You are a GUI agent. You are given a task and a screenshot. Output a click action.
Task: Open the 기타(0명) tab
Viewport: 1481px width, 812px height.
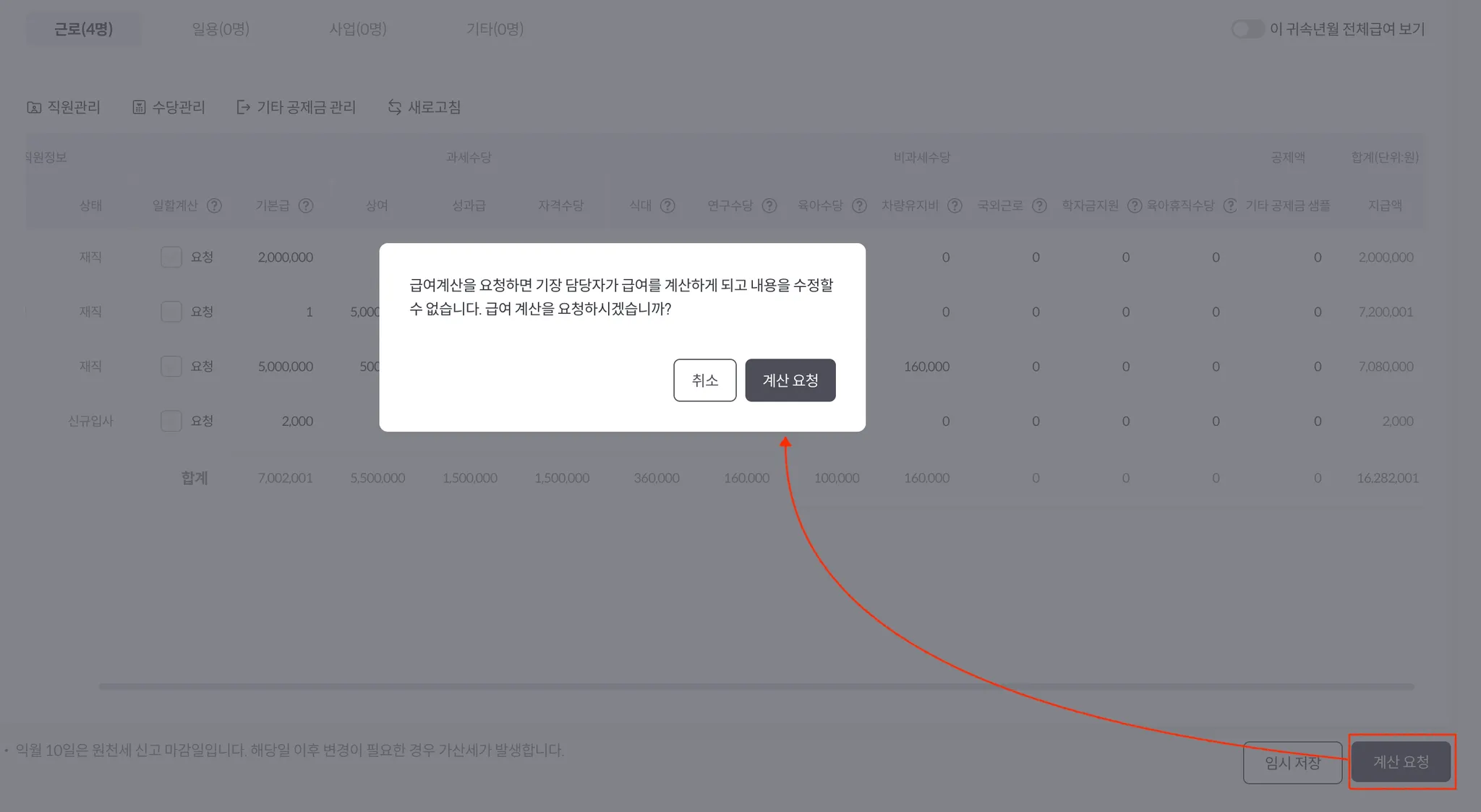pos(495,29)
